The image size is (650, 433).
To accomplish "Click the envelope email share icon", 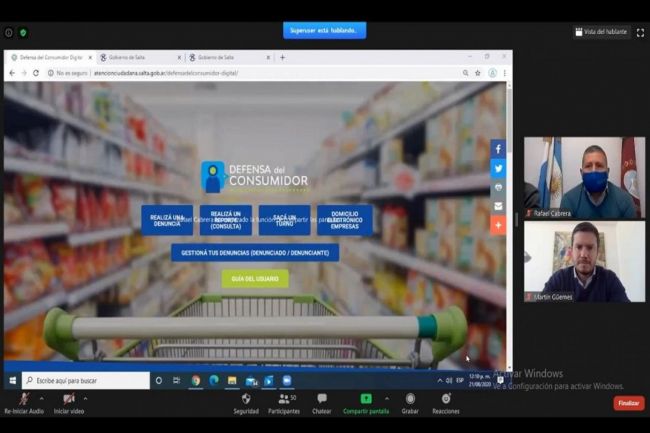I will (x=498, y=206).
